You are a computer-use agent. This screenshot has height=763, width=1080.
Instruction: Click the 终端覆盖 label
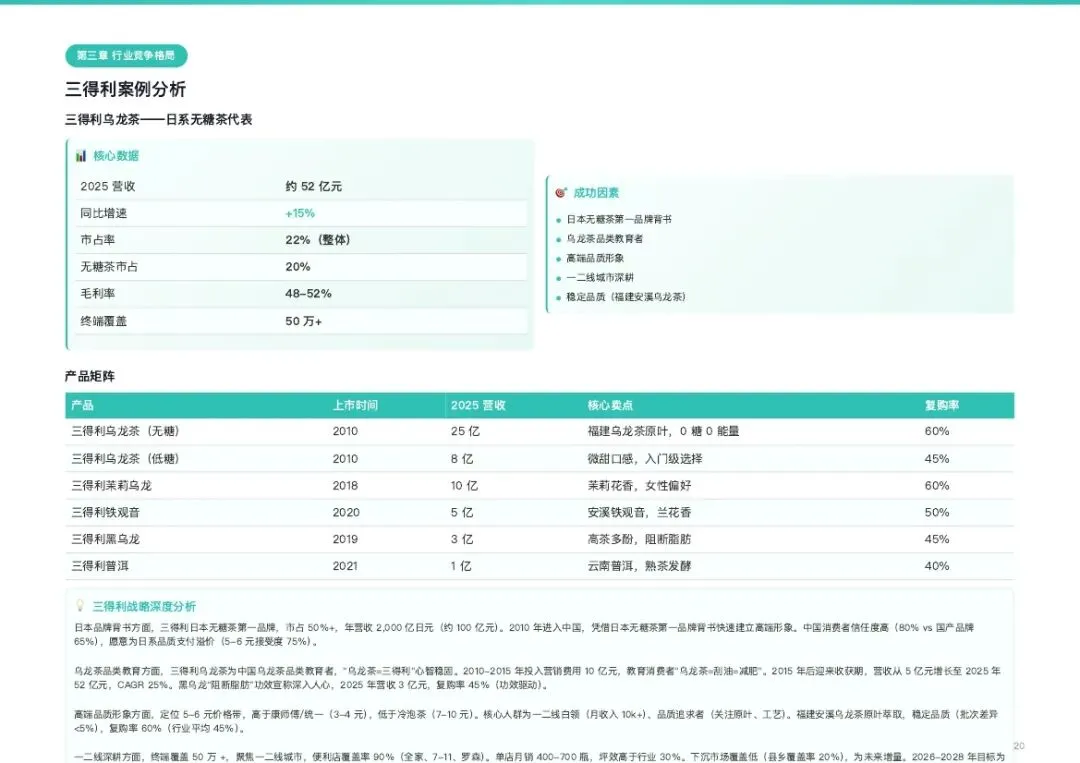103,322
